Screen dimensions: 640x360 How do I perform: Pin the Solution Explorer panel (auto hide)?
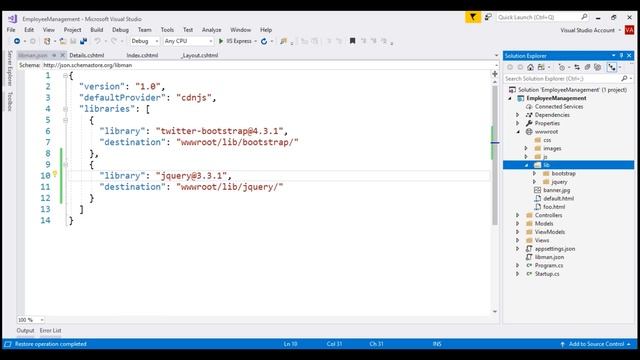point(622,56)
